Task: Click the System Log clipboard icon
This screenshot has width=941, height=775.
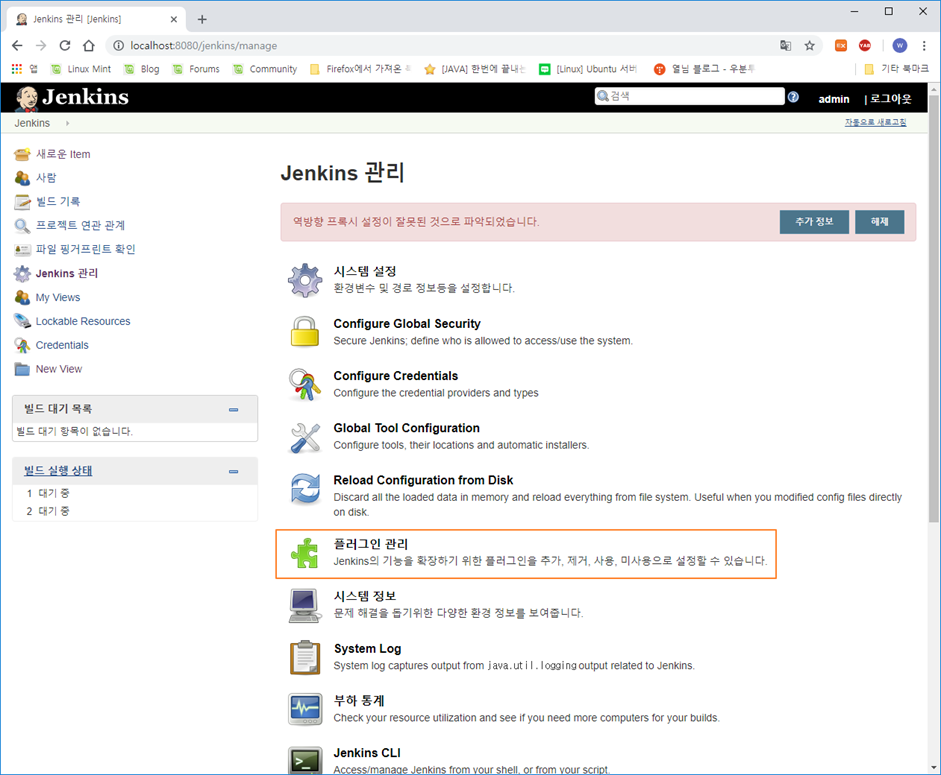Action: tap(305, 657)
